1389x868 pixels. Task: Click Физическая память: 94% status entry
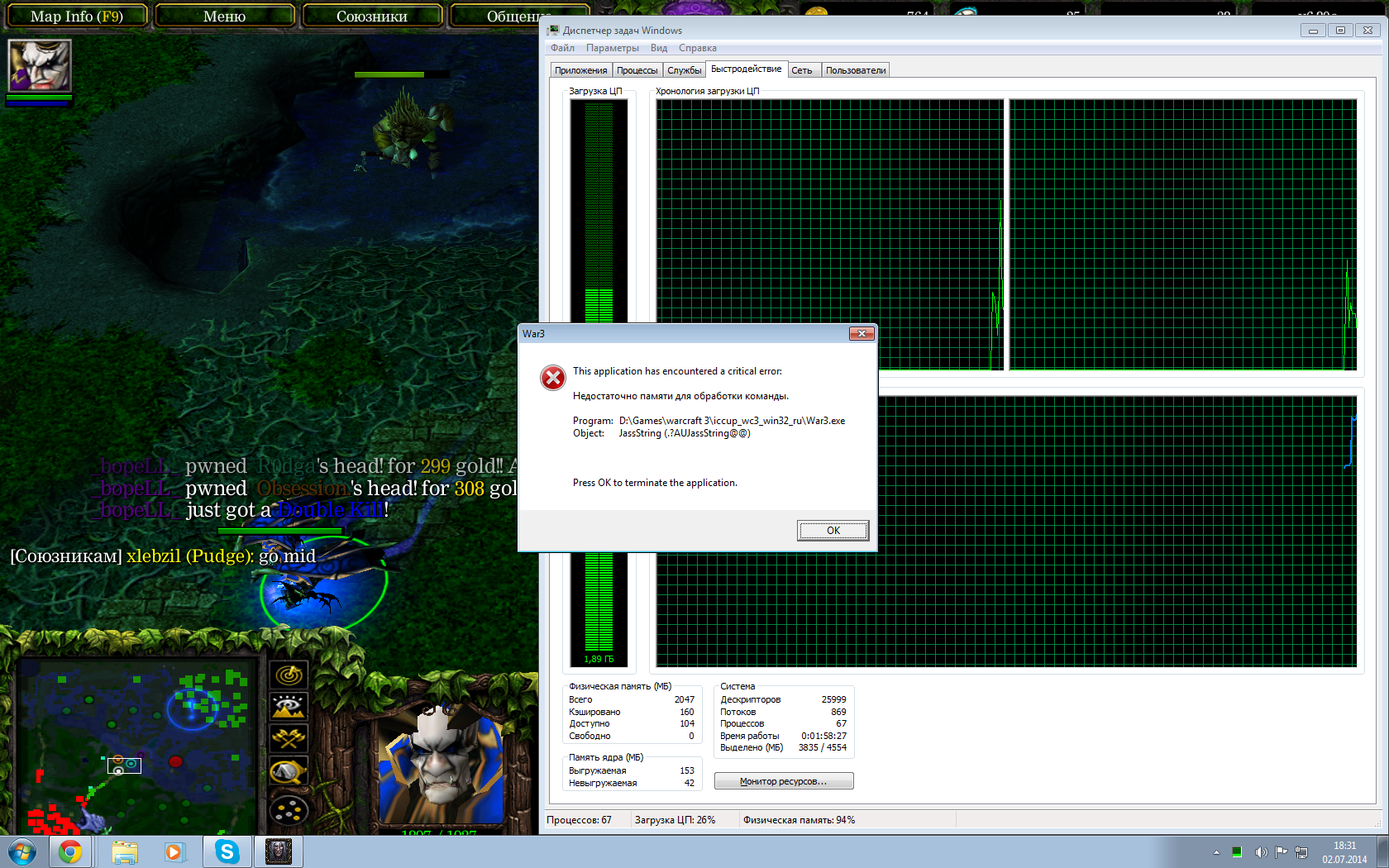[x=799, y=820]
